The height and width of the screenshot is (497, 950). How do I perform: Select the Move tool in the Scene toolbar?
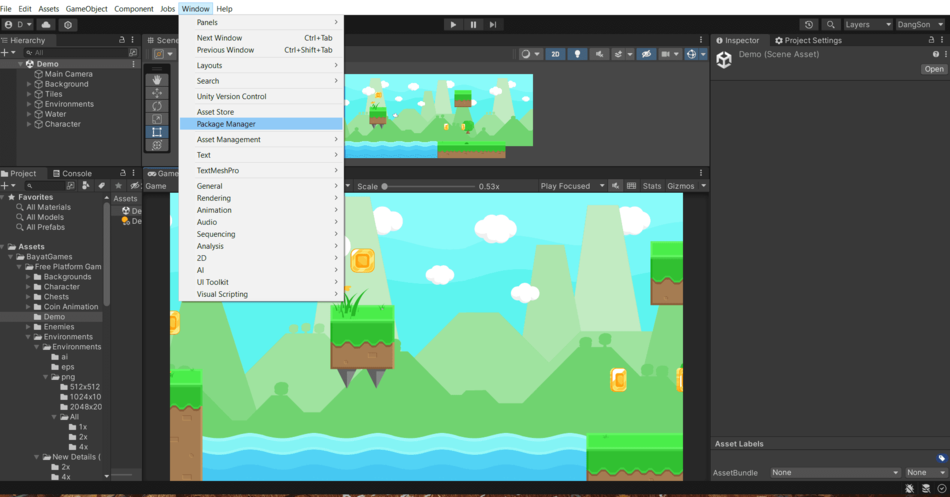[x=157, y=93]
